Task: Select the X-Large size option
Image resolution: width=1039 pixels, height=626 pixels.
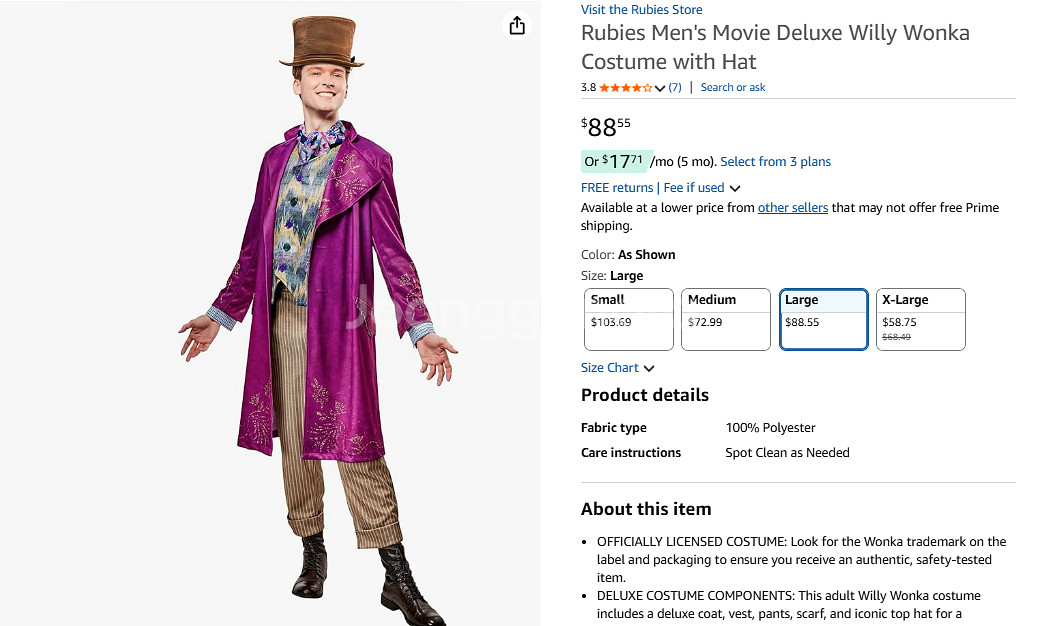Action: click(x=920, y=319)
